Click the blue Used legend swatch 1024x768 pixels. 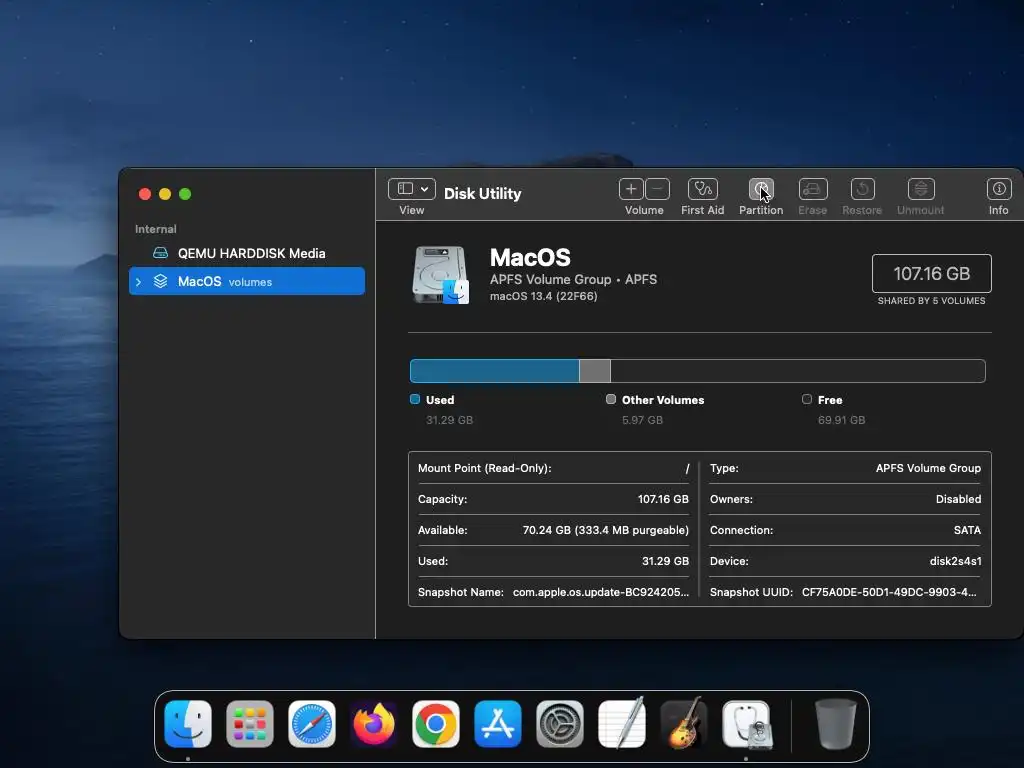tap(415, 399)
